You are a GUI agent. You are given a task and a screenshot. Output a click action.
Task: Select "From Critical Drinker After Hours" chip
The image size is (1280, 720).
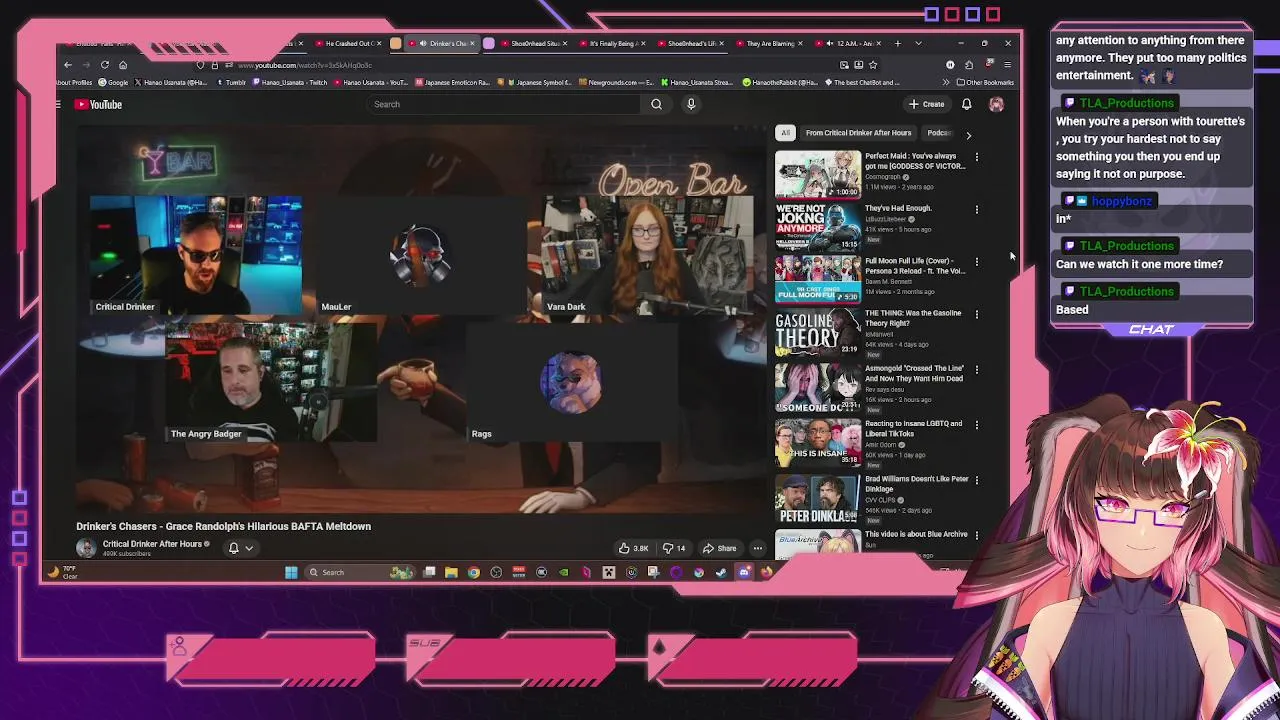(x=858, y=133)
